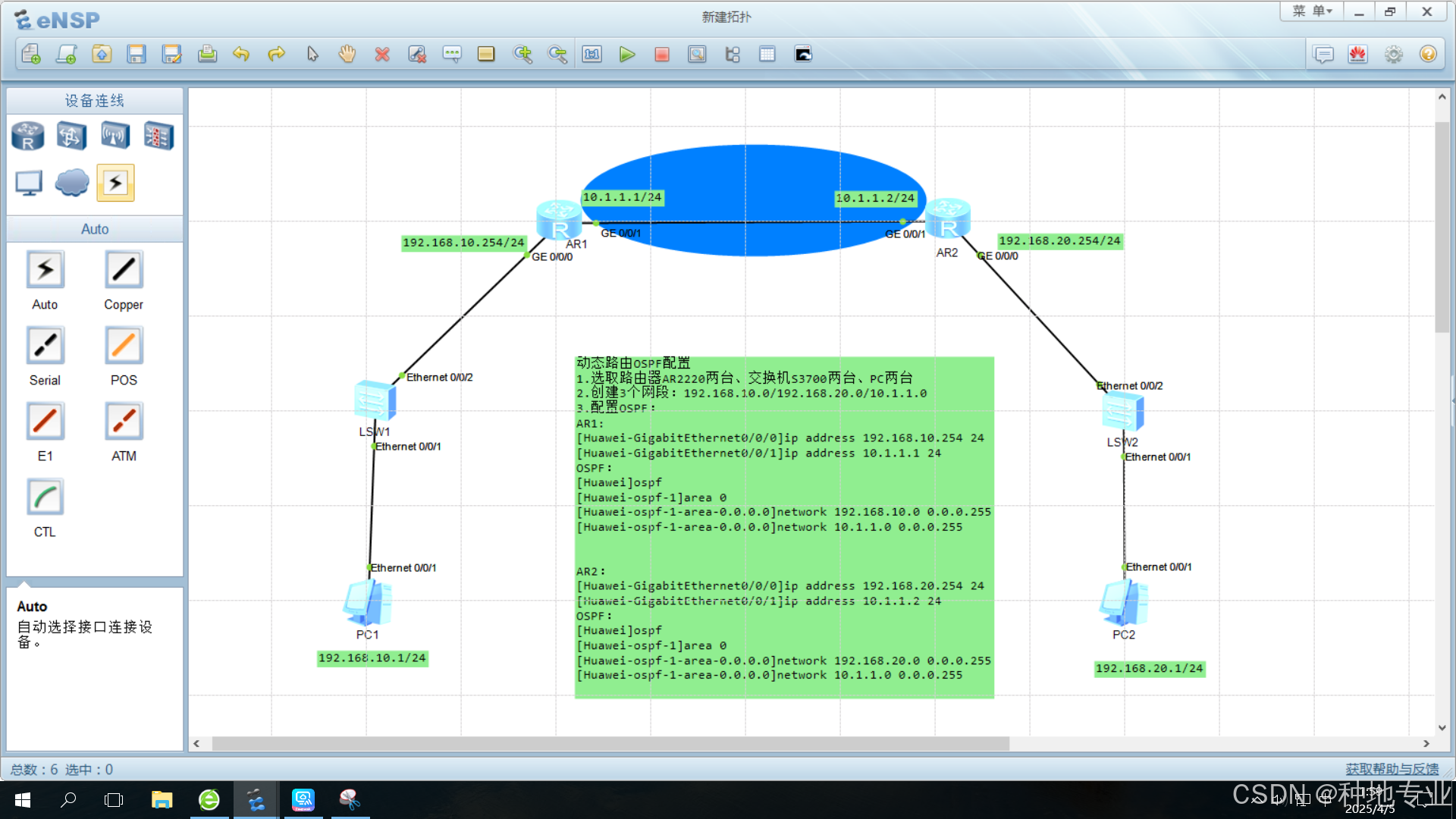Select the hand drag tool

pyautogui.click(x=347, y=55)
